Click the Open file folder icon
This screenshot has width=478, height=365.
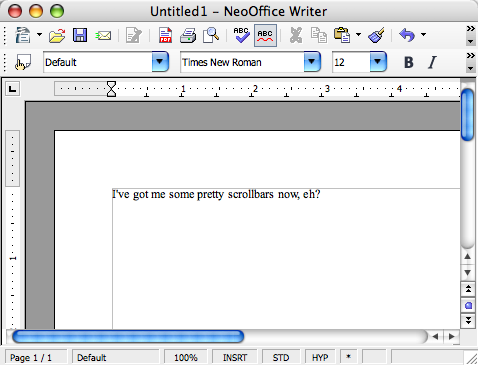click(x=57, y=35)
